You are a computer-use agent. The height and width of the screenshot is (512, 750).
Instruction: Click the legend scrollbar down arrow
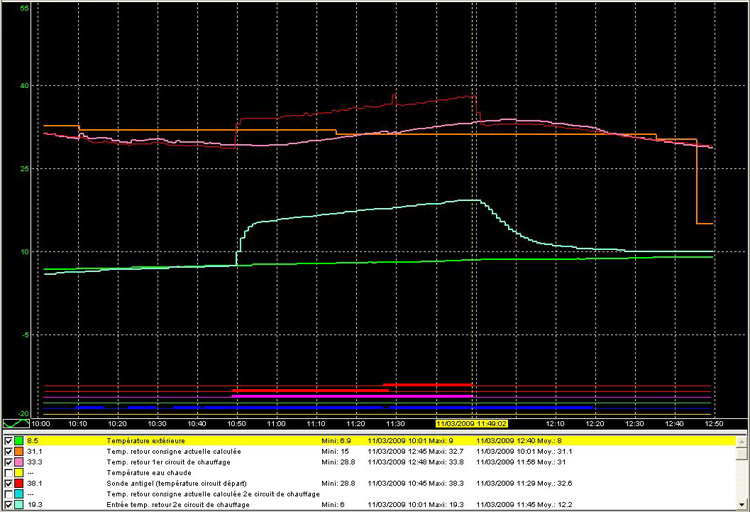coord(741,505)
